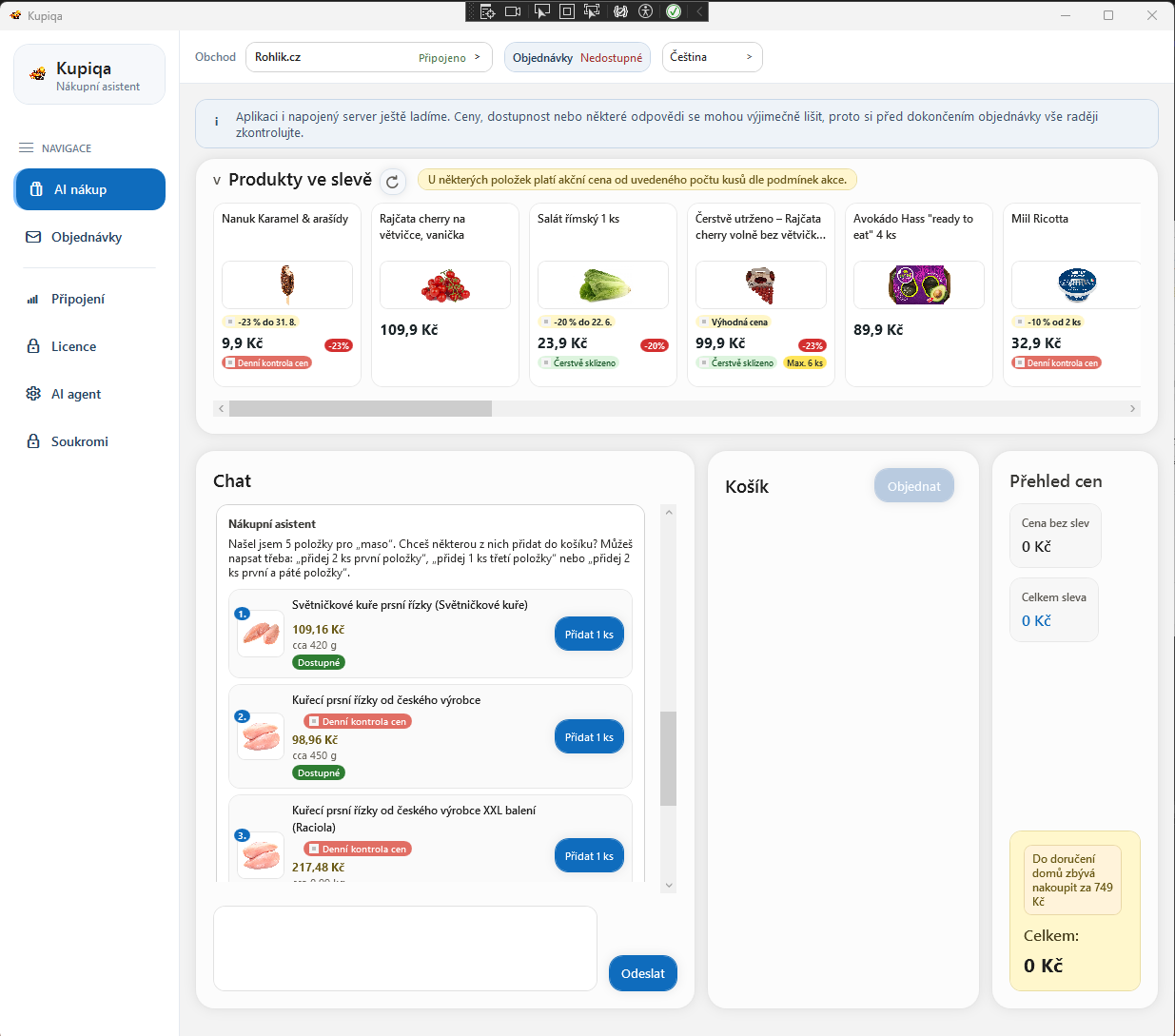Click the Soukromí lock icon
The height and width of the screenshot is (1036, 1175).
pos(33,441)
